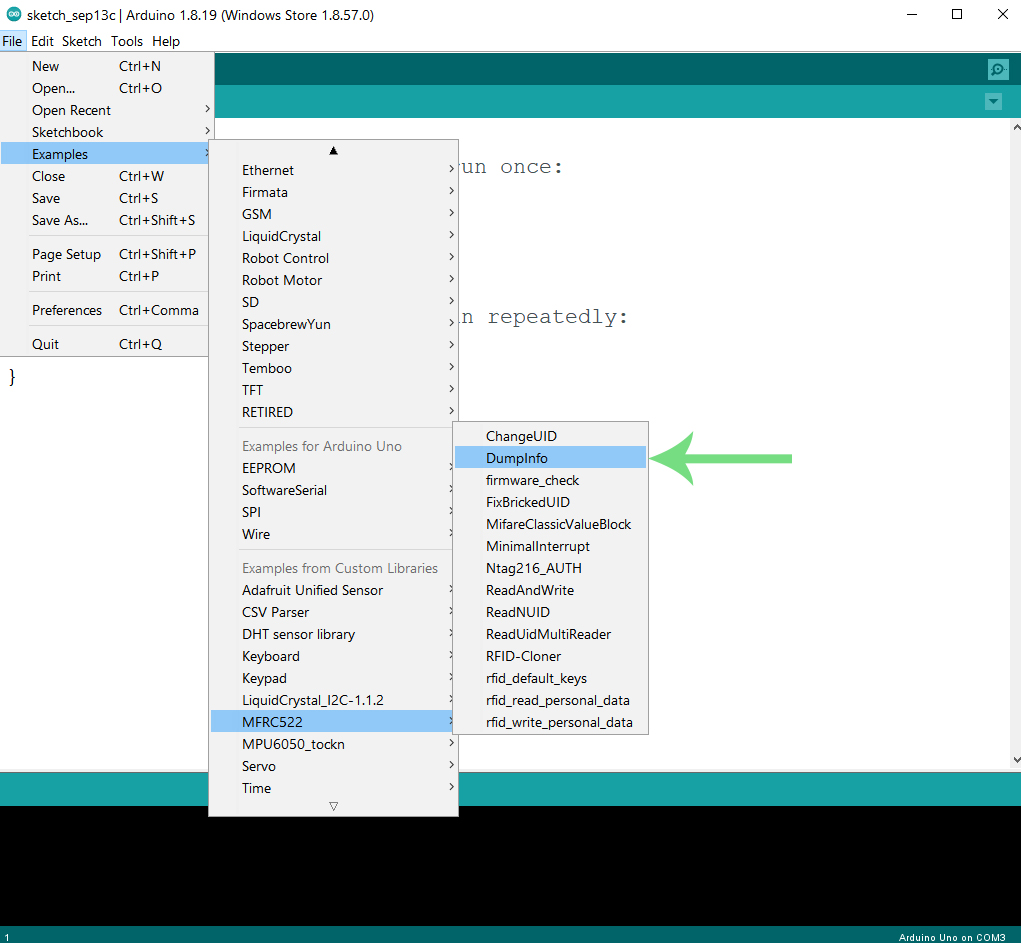Choose Save As... from File menu

pos(104,221)
